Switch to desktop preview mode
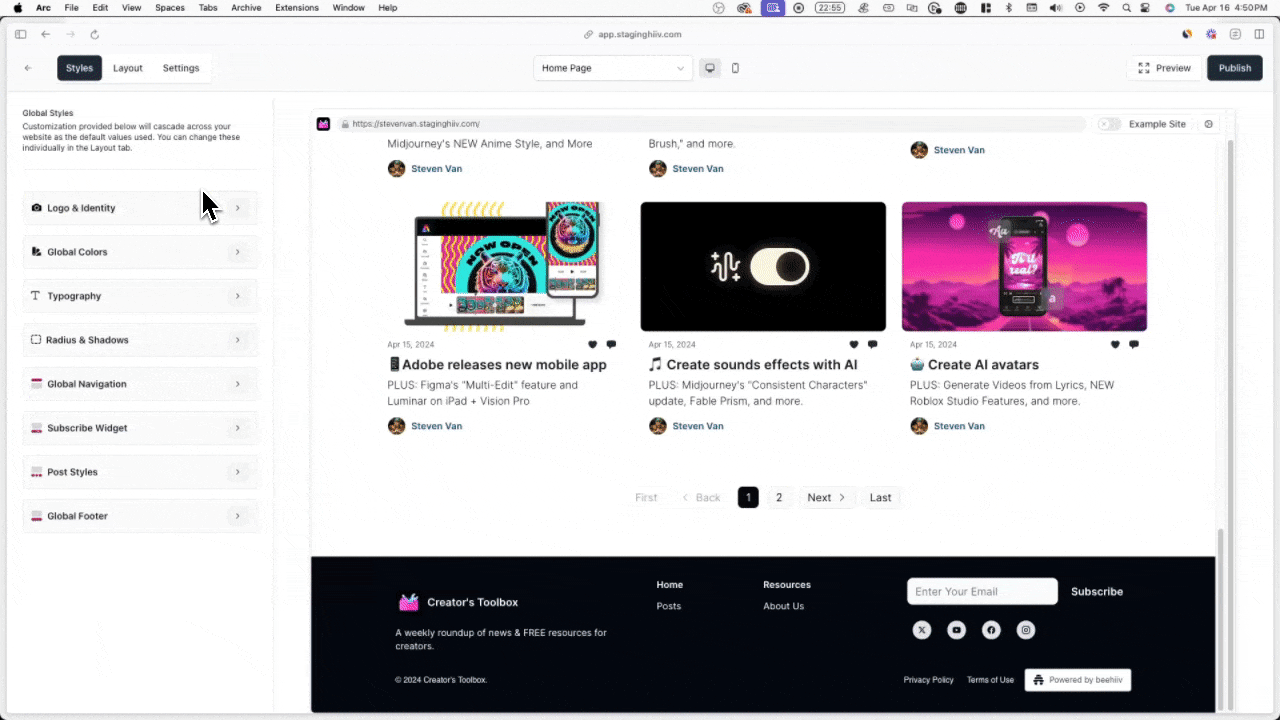The image size is (1280, 720). [710, 68]
